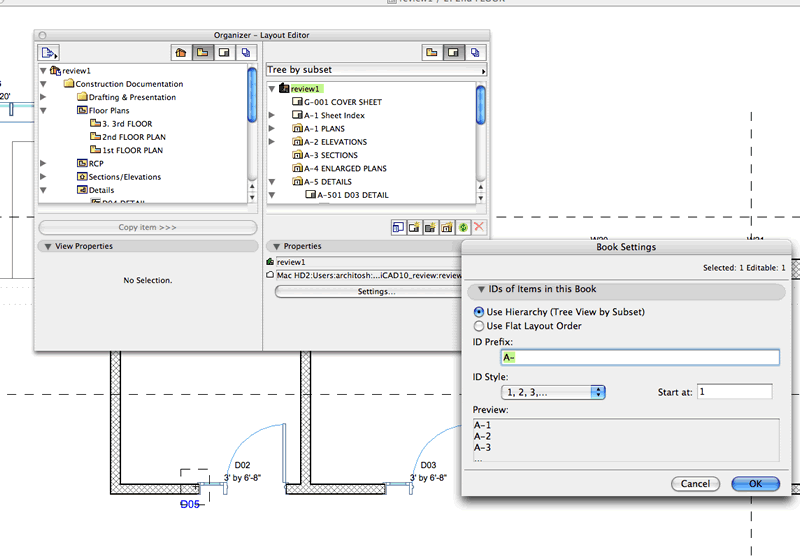Click the red X delete icon
The height and width of the screenshot is (557, 800).
pyautogui.click(x=479, y=228)
